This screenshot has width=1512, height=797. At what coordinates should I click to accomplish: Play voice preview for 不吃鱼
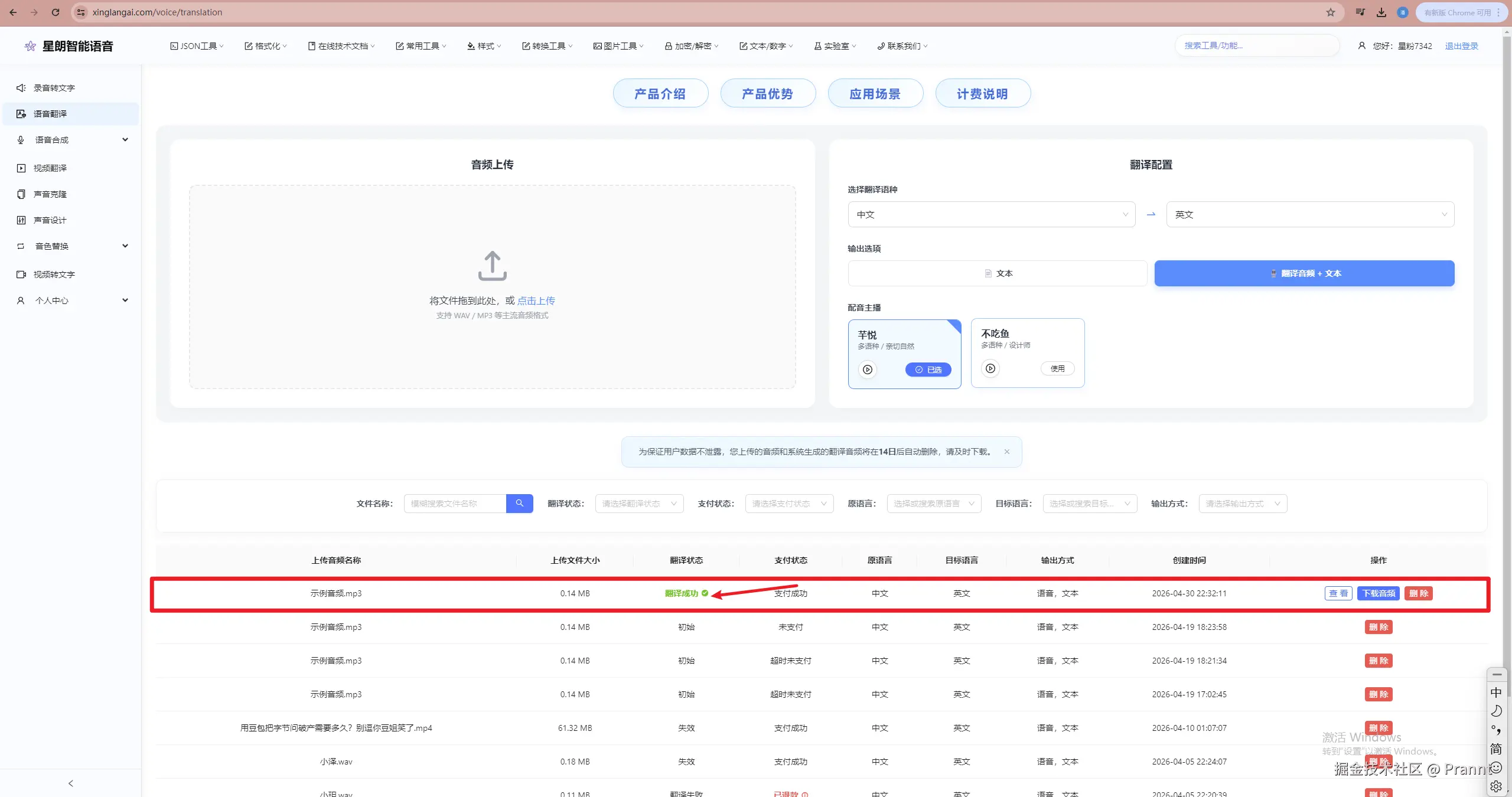pos(990,368)
